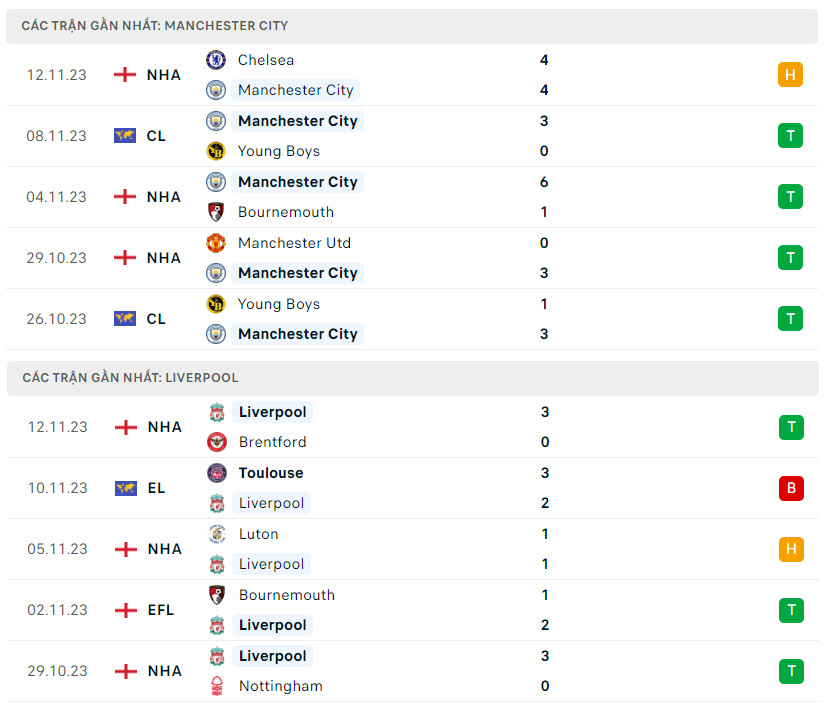
Task: Click the flag icon beside EL label
Action: pos(125,488)
